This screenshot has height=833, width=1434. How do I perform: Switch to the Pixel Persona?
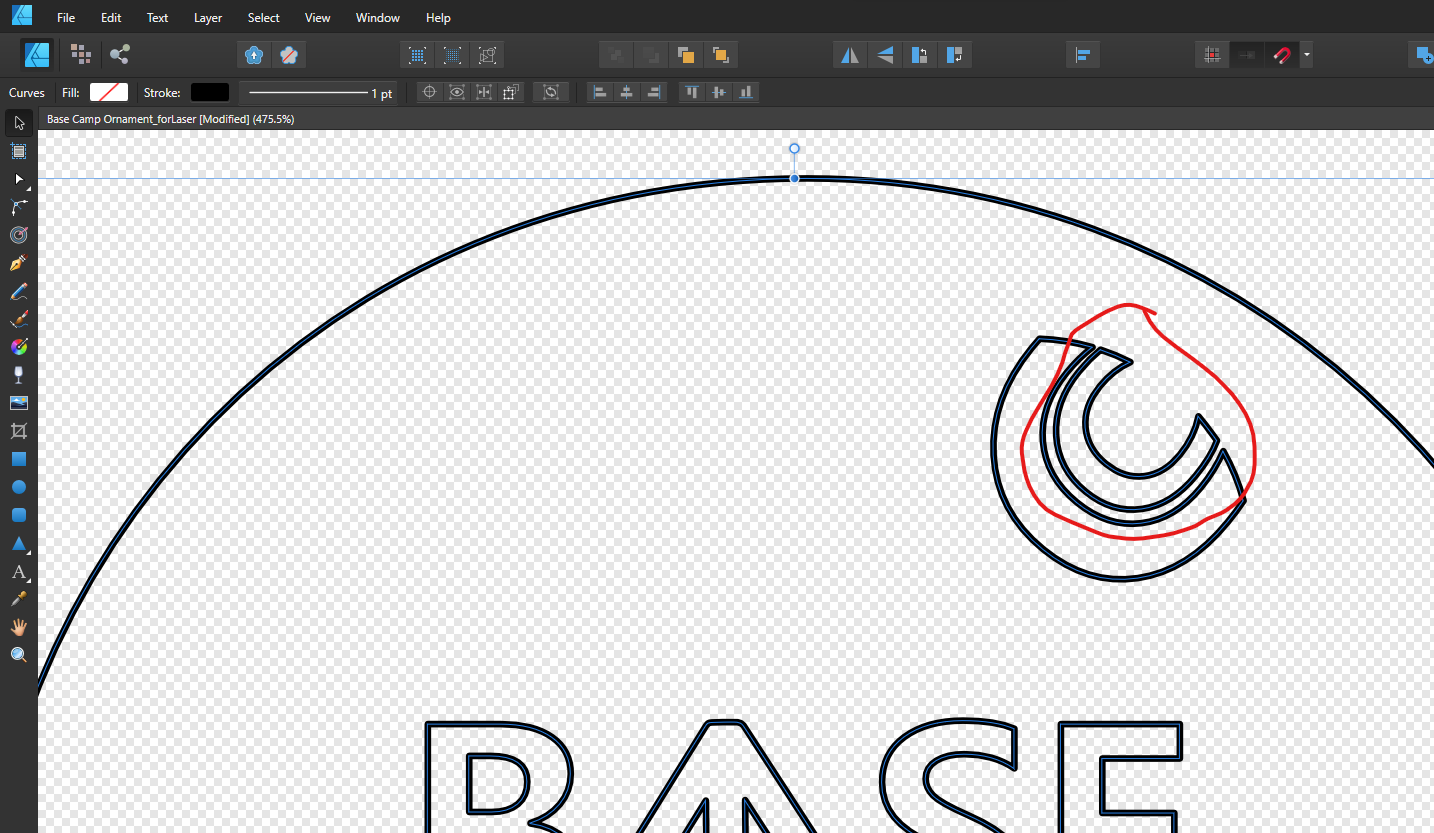pyautogui.click(x=81, y=54)
